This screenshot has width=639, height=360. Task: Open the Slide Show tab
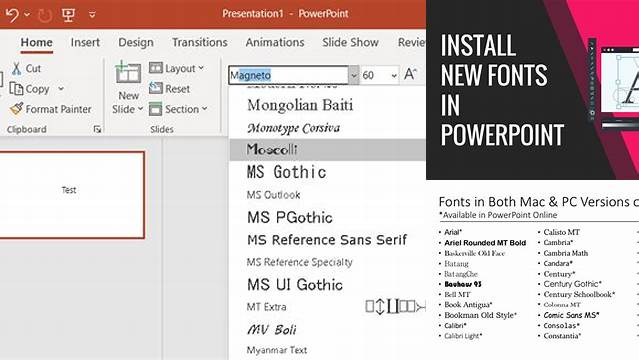tap(350, 42)
